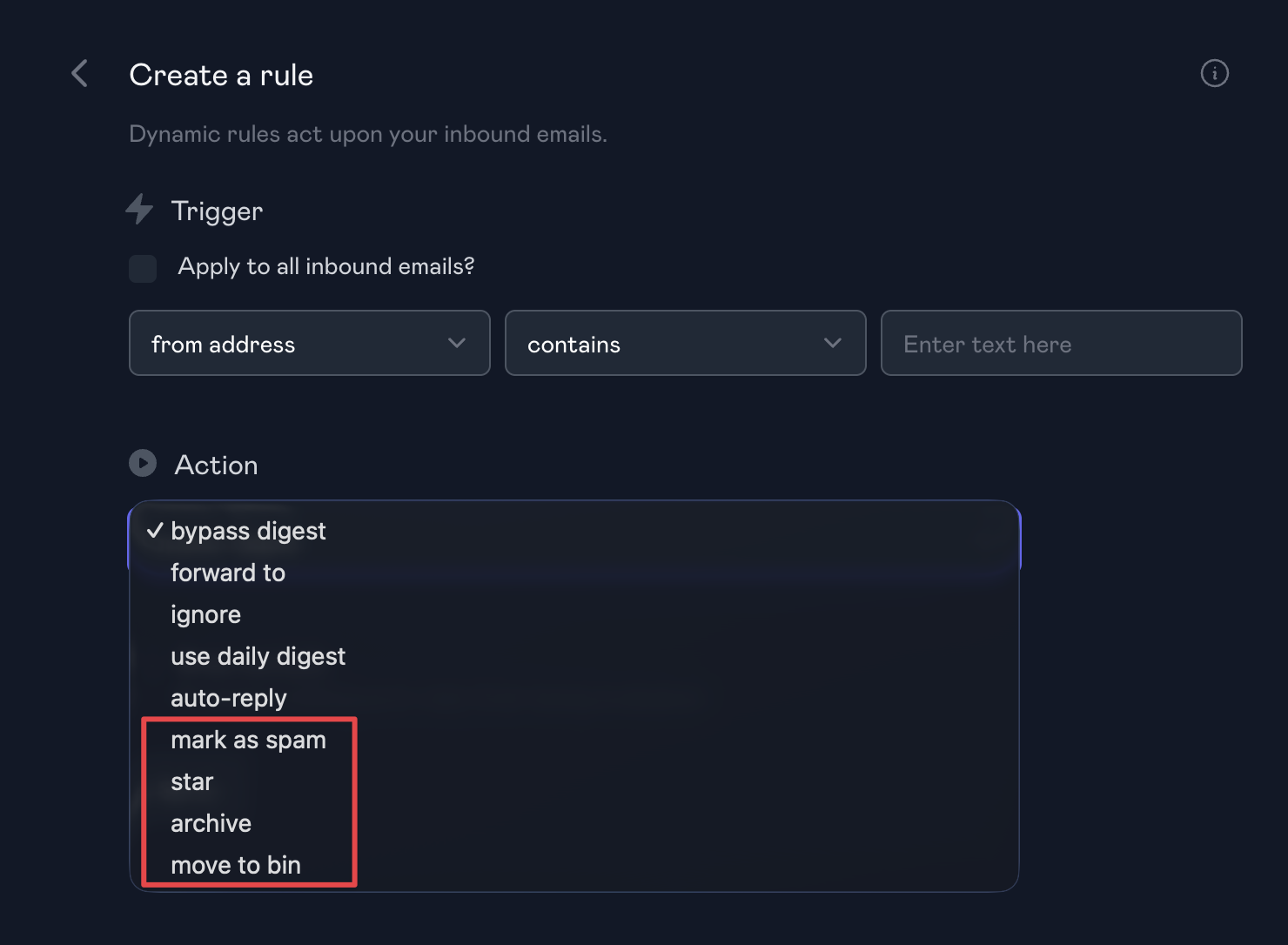Focus the 'Enter text here' input field
Viewport: 1288px width, 945px height.
pyautogui.click(x=1061, y=344)
